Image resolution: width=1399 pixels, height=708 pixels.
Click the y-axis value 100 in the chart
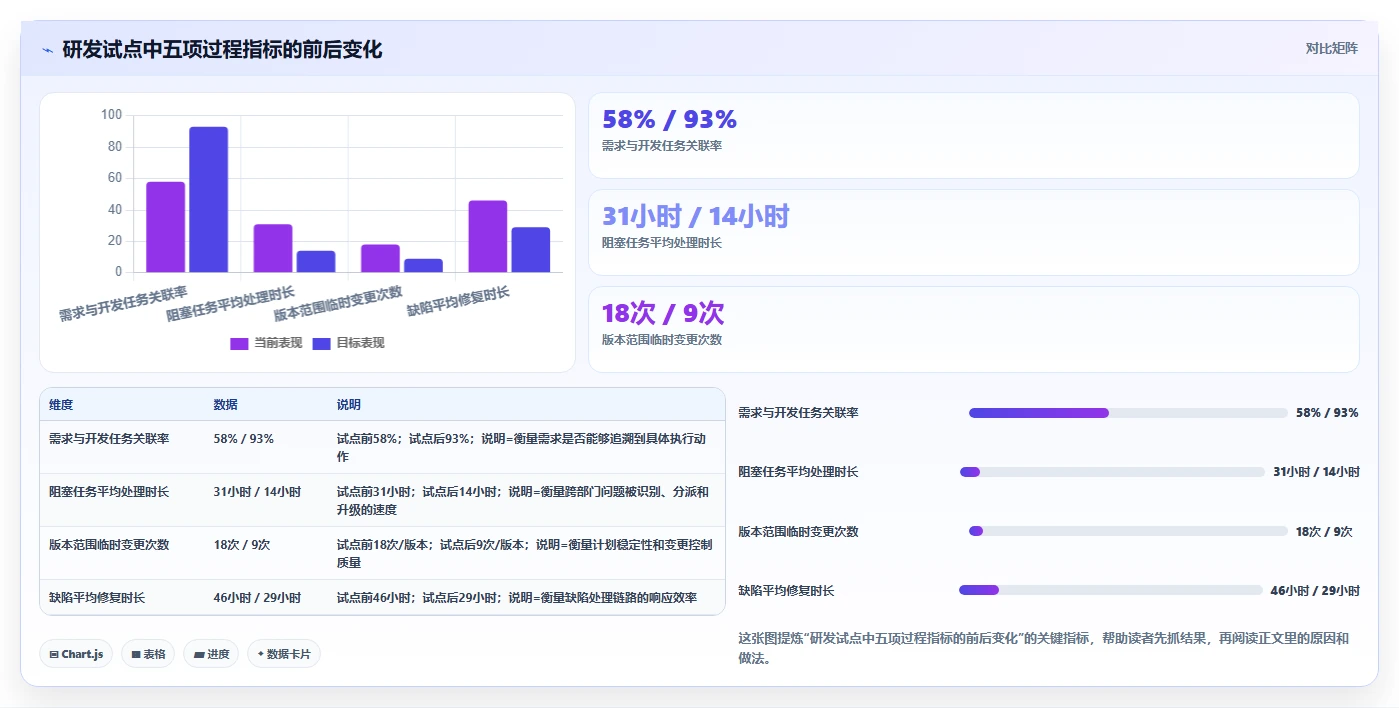[111, 115]
